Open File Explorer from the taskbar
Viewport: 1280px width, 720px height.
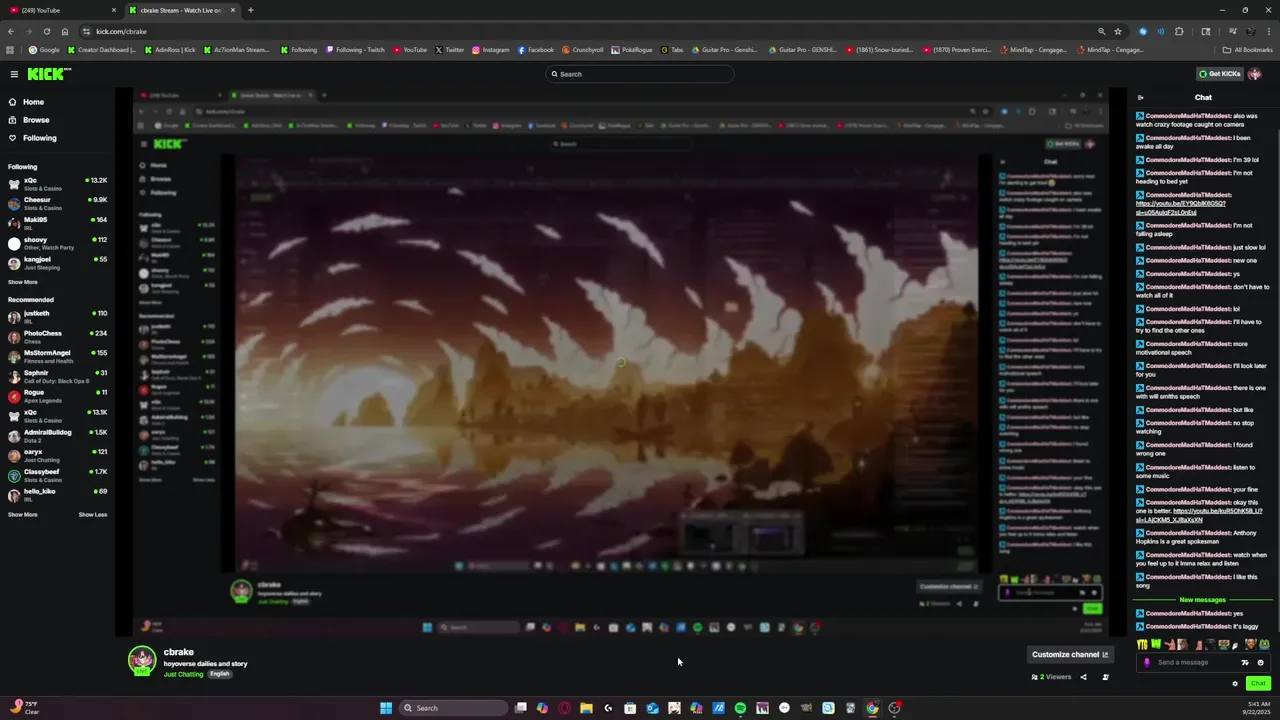pos(586,708)
